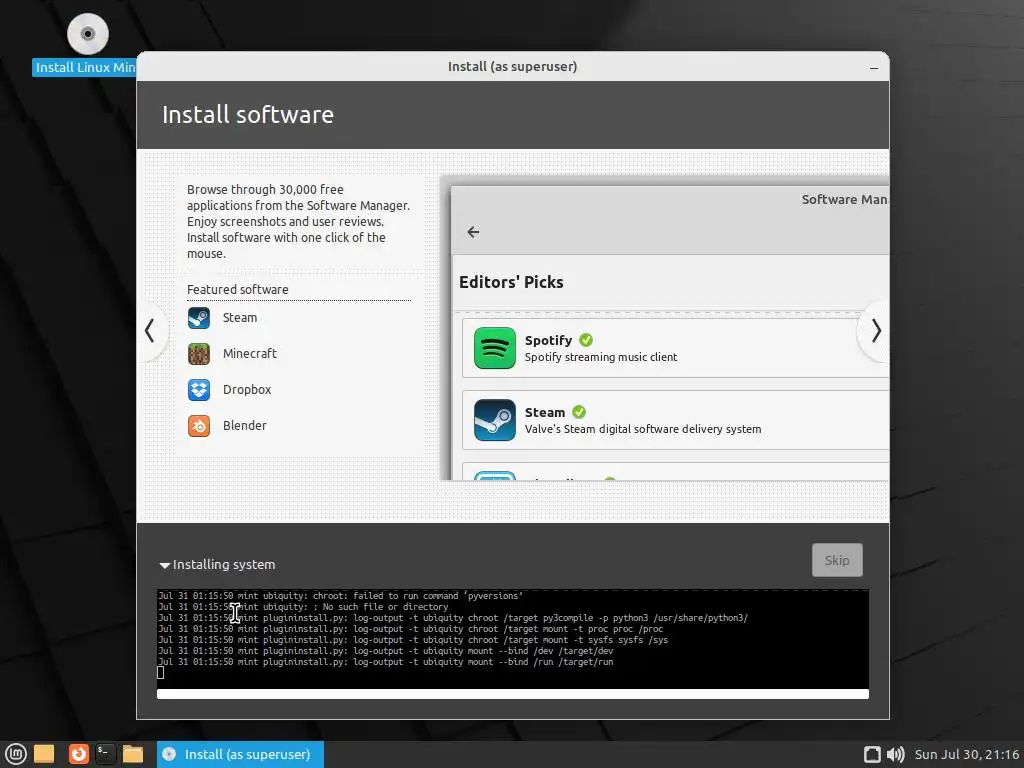Image resolution: width=1024 pixels, height=768 pixels.
Task: Click the green verified badge beside Spotify
Action: 586,340
